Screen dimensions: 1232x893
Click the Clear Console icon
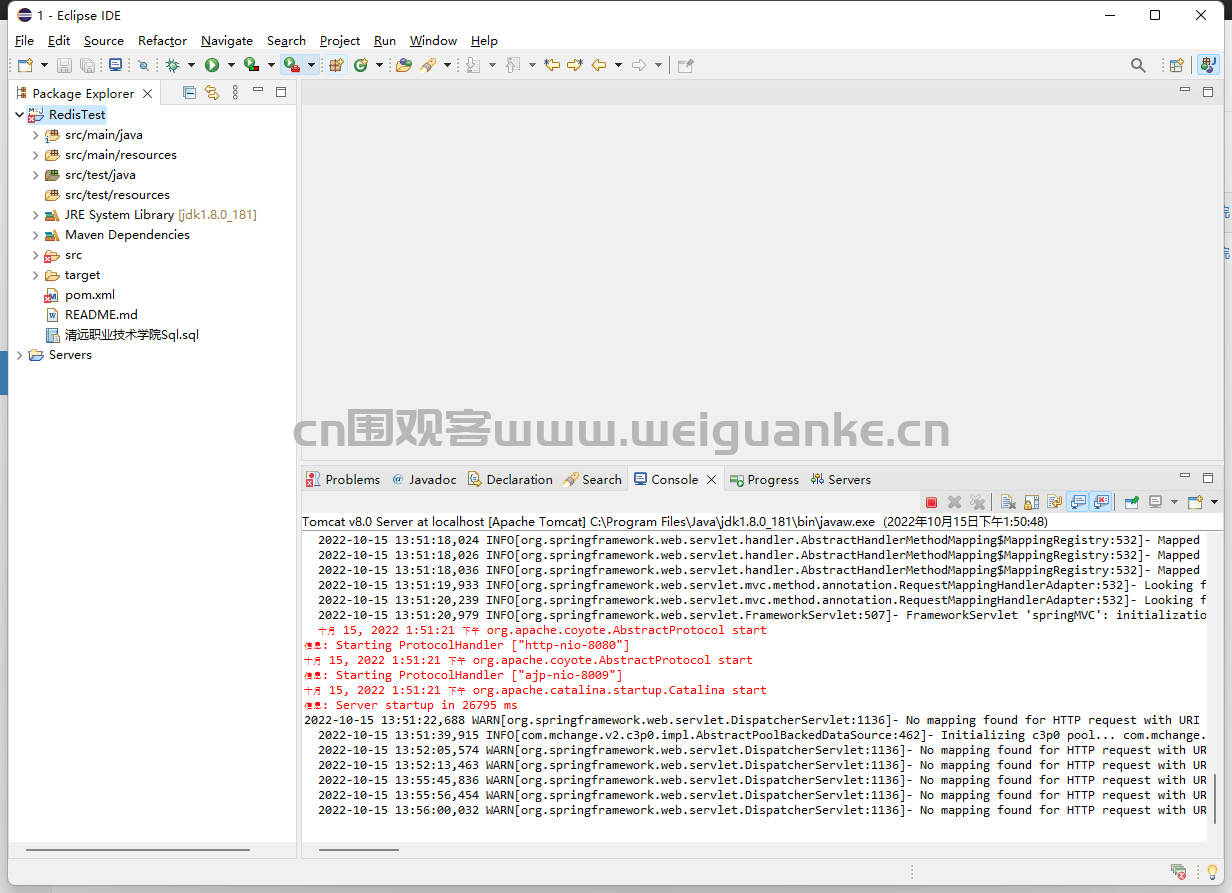pos(1008,502)
